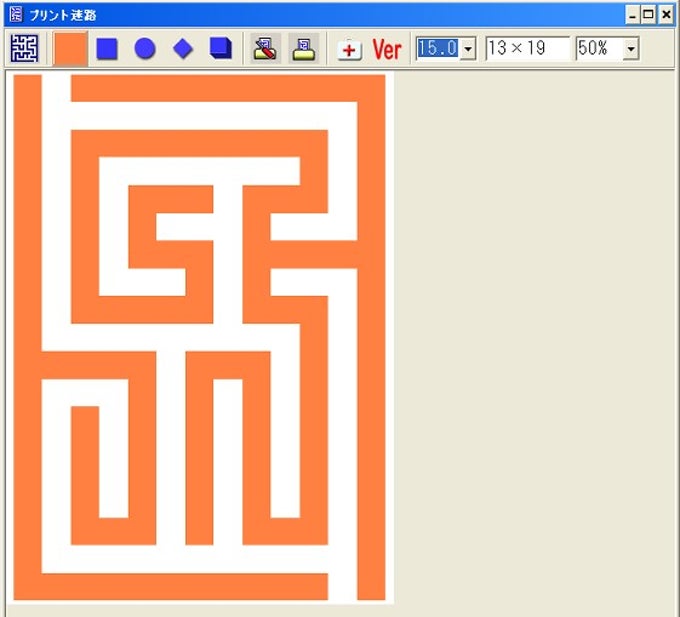Click the プリント迷路 window title text
680x617 pixels.
coord(63,15)
